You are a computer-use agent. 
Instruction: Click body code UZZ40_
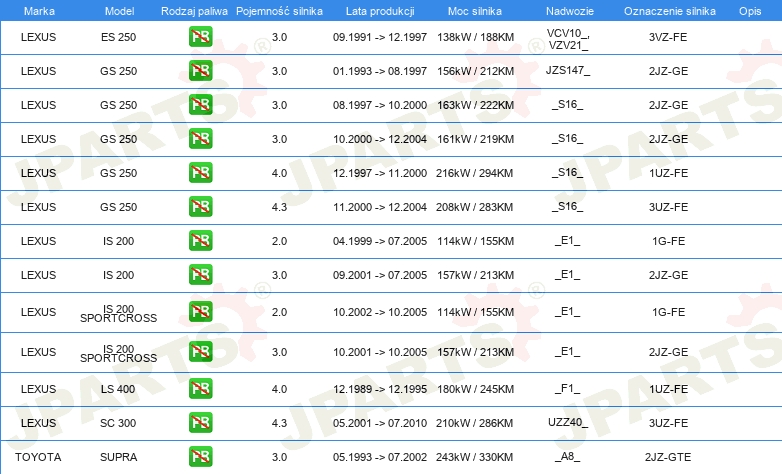[568, 422]
